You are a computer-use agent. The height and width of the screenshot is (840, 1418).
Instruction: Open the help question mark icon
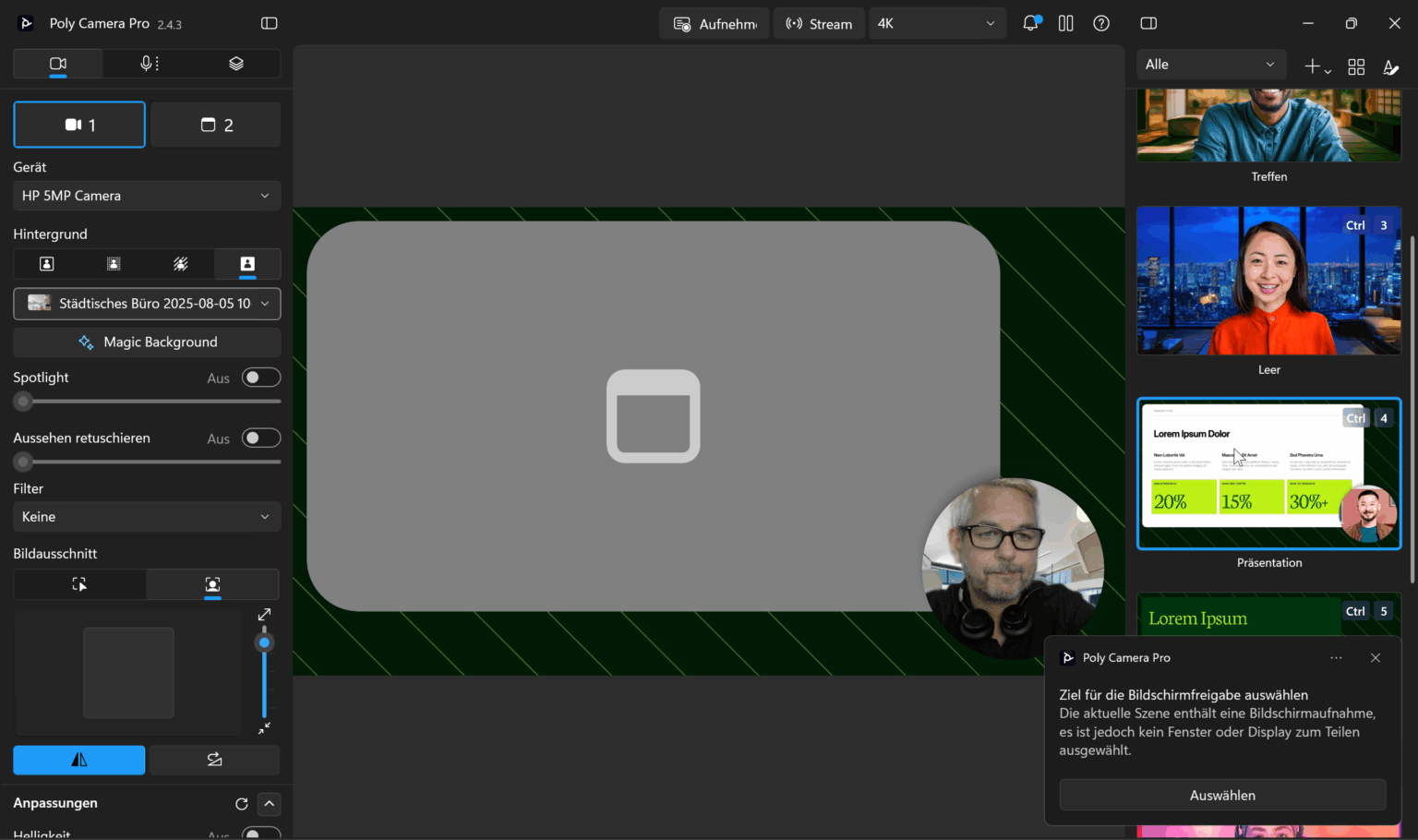(x=1101, y=23)
